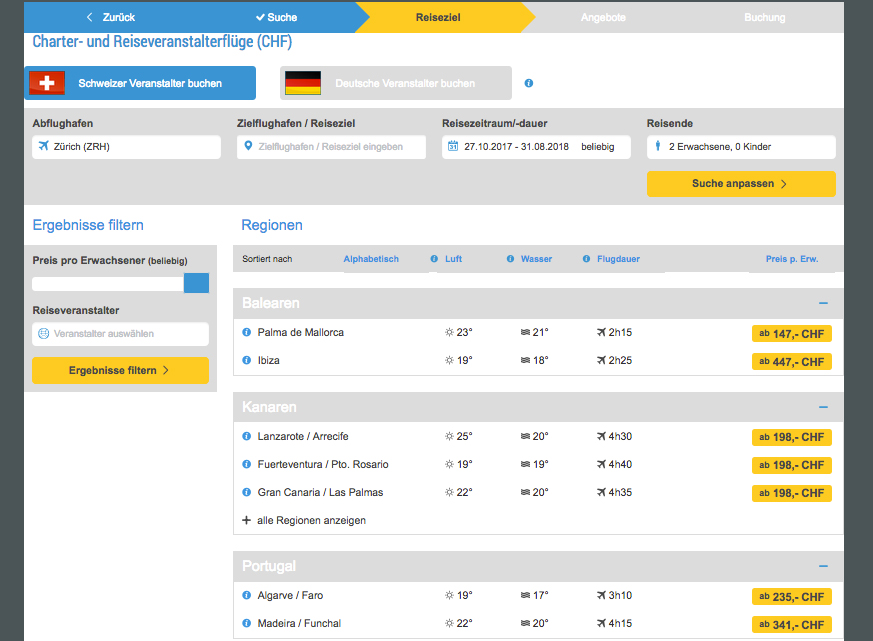This screenshot has width=873, height=641.
Task: Go to the Zurück step
Action: point(111,17)
